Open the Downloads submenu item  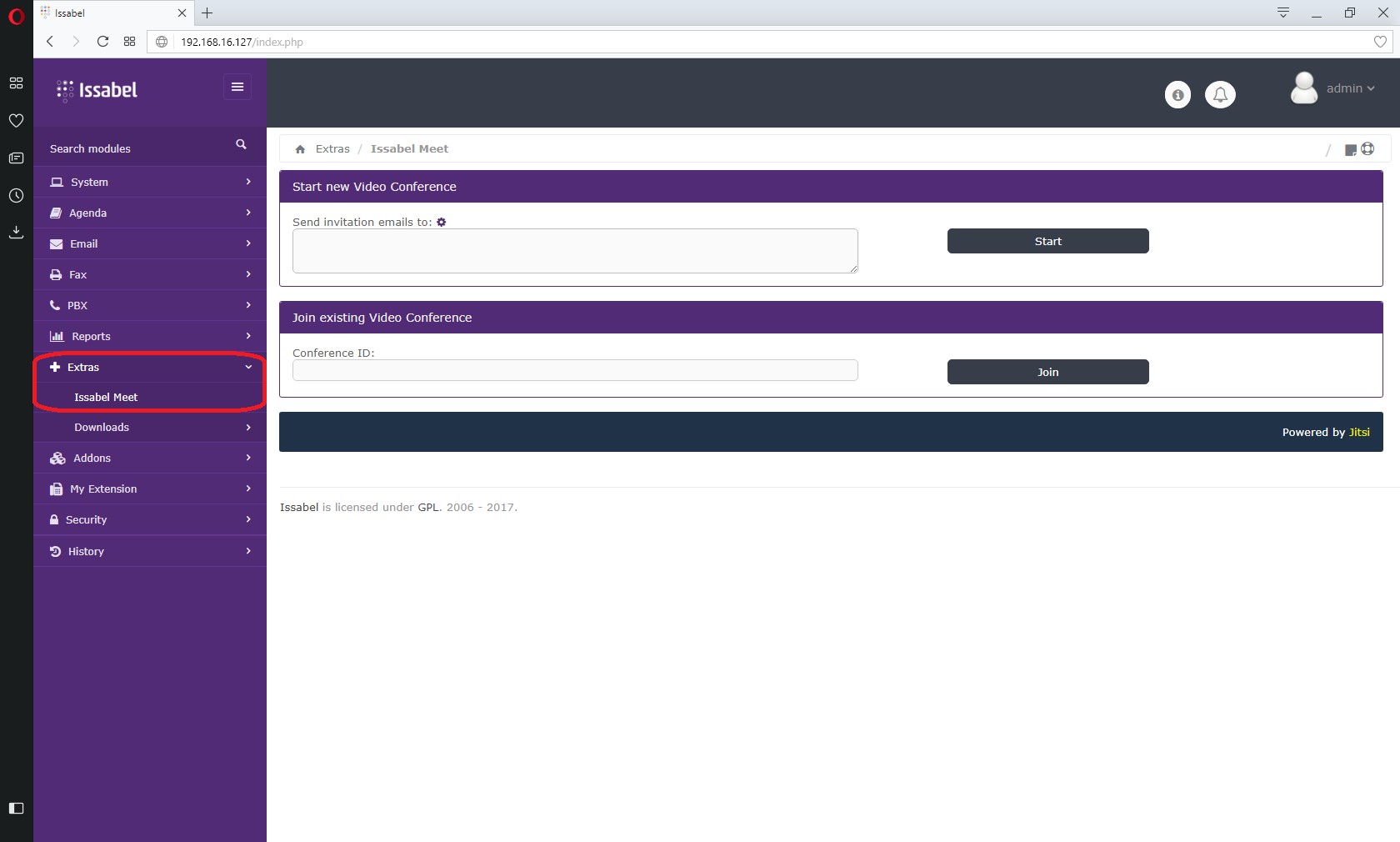(102, 428)
